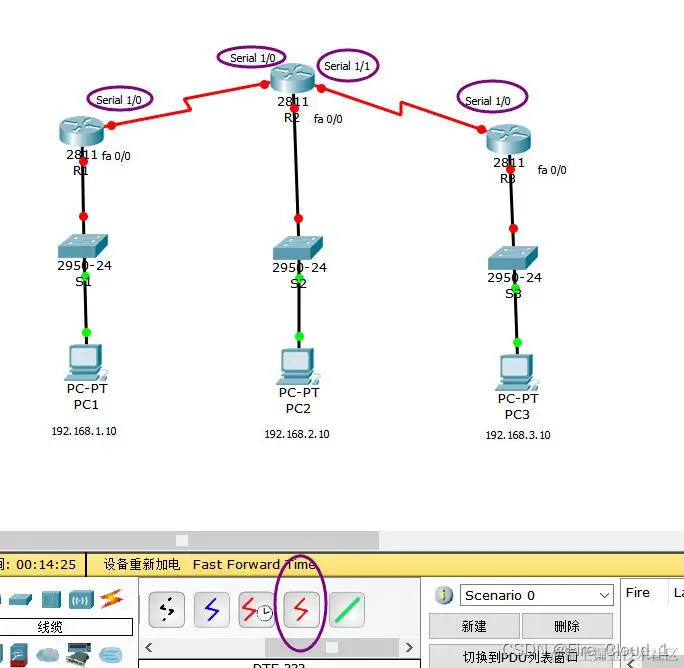684x668 pixels.
Task: Click the 00:14:25 simulation time display
Action: tap(46, 564)
